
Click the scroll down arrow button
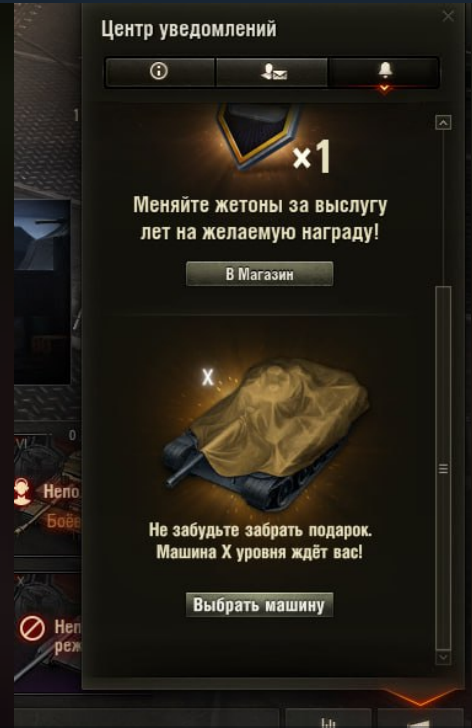click(x=443, y=657)
